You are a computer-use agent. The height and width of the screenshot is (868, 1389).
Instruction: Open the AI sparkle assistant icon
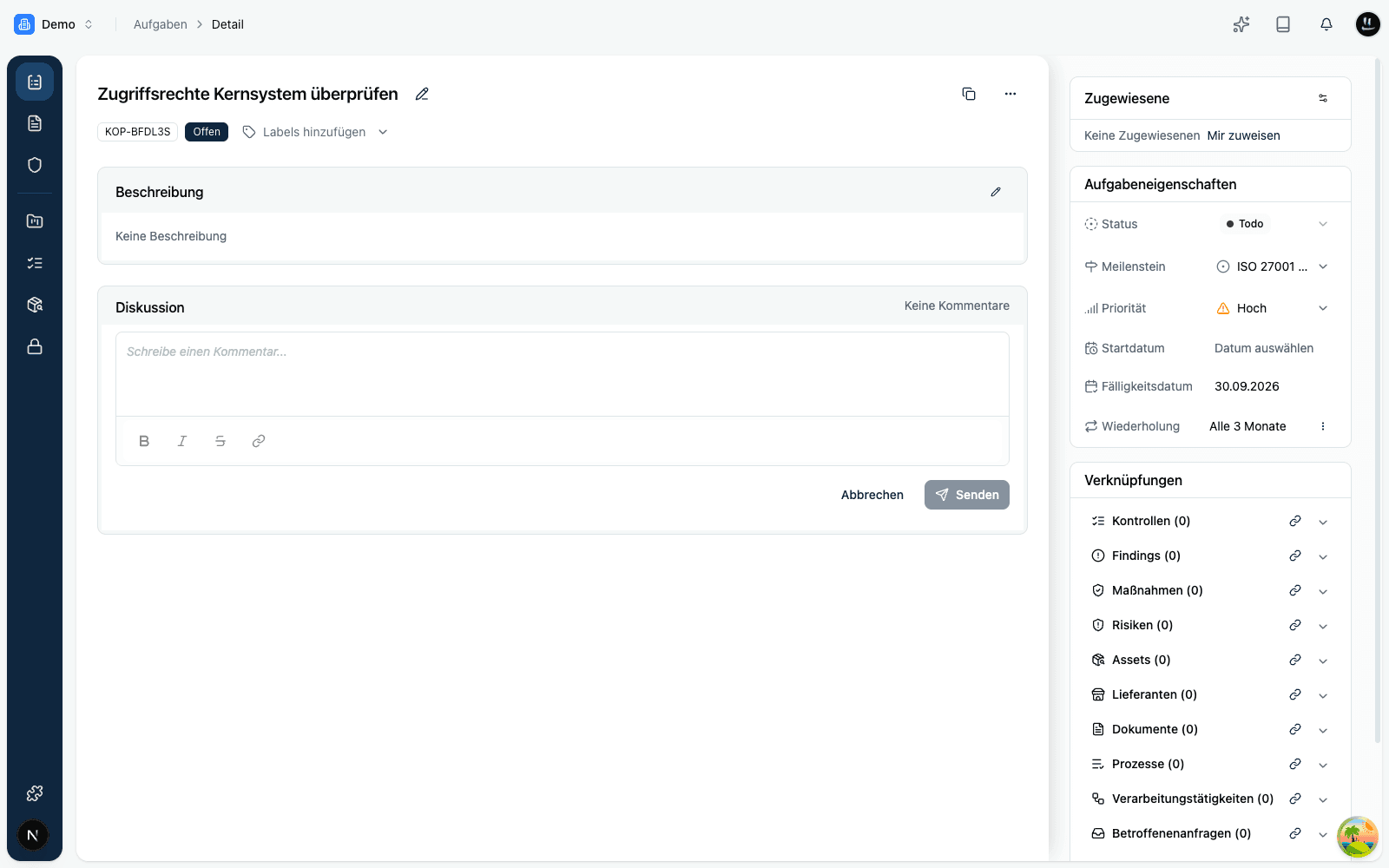click(x=1241, y=24)
